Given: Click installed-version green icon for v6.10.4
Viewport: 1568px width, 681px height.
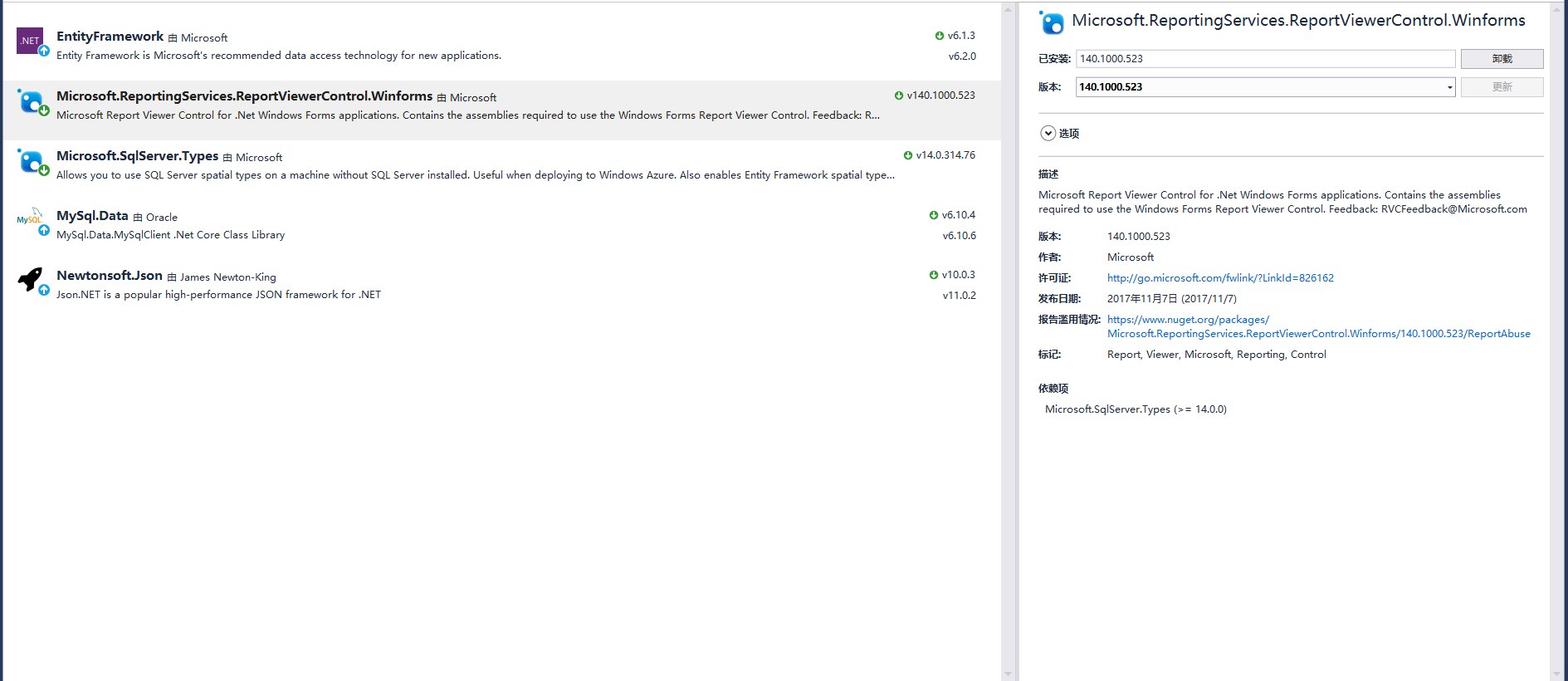Looking at the screenshot, I should coord(934,215).
